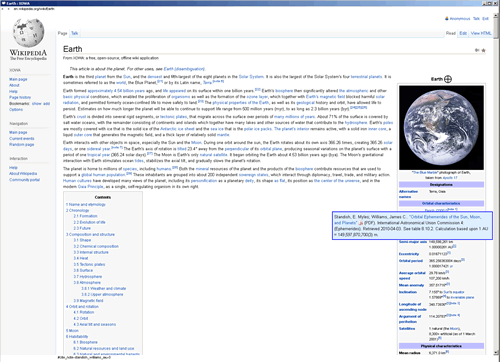Open Orbital Ephemerides link in reference popup
The image size is (500, 362).
point(445,217)
